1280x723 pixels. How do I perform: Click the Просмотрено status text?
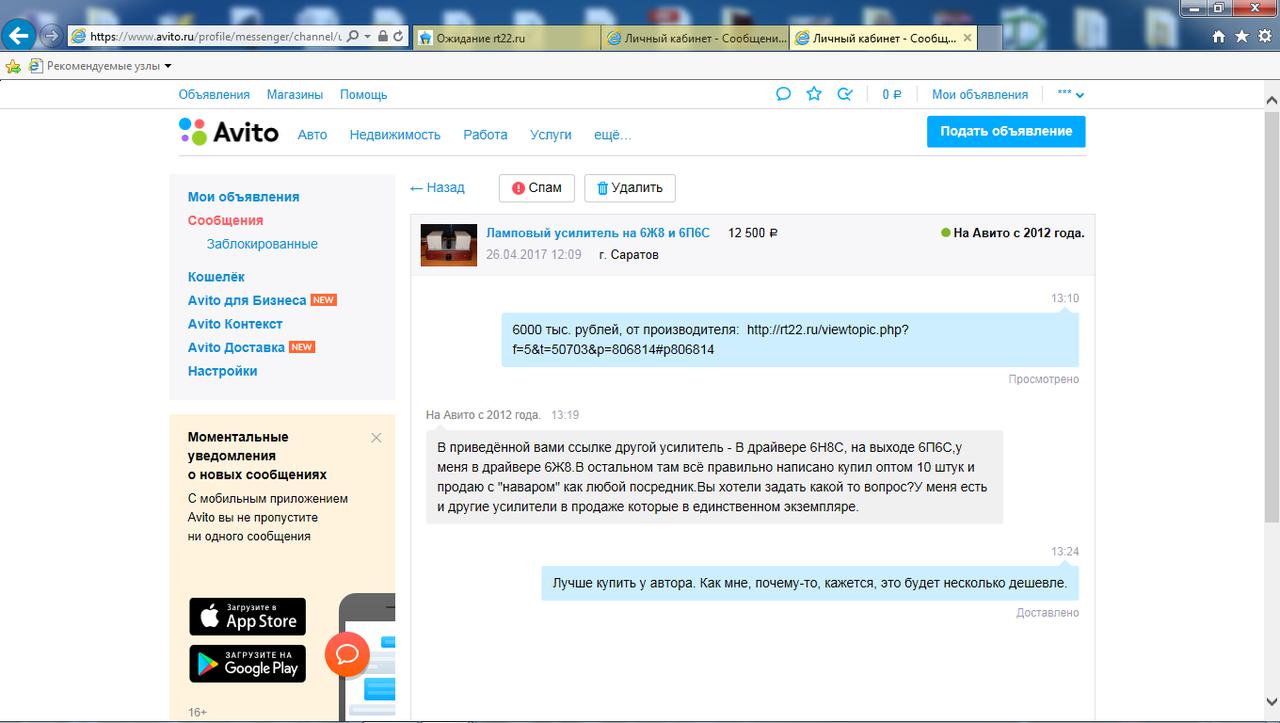coord(1044,379)
